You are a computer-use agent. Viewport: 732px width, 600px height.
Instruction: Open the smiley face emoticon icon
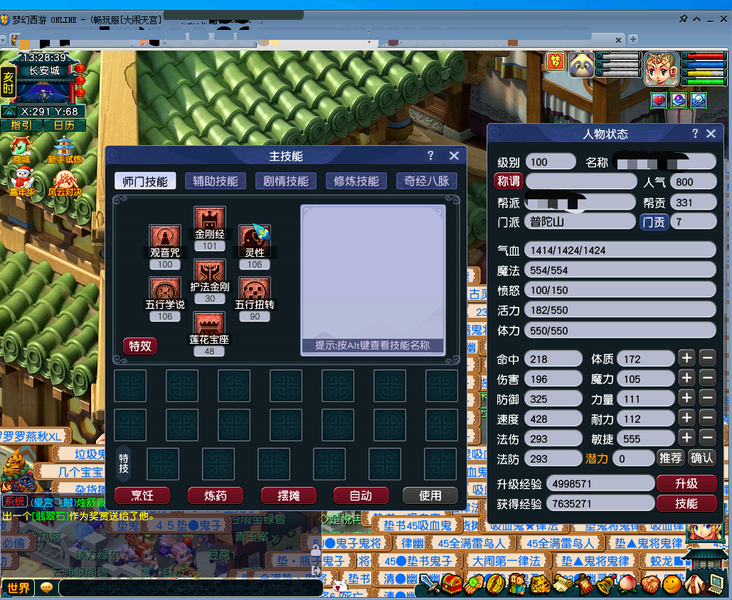pyautogui.click(x=672, y=584)
